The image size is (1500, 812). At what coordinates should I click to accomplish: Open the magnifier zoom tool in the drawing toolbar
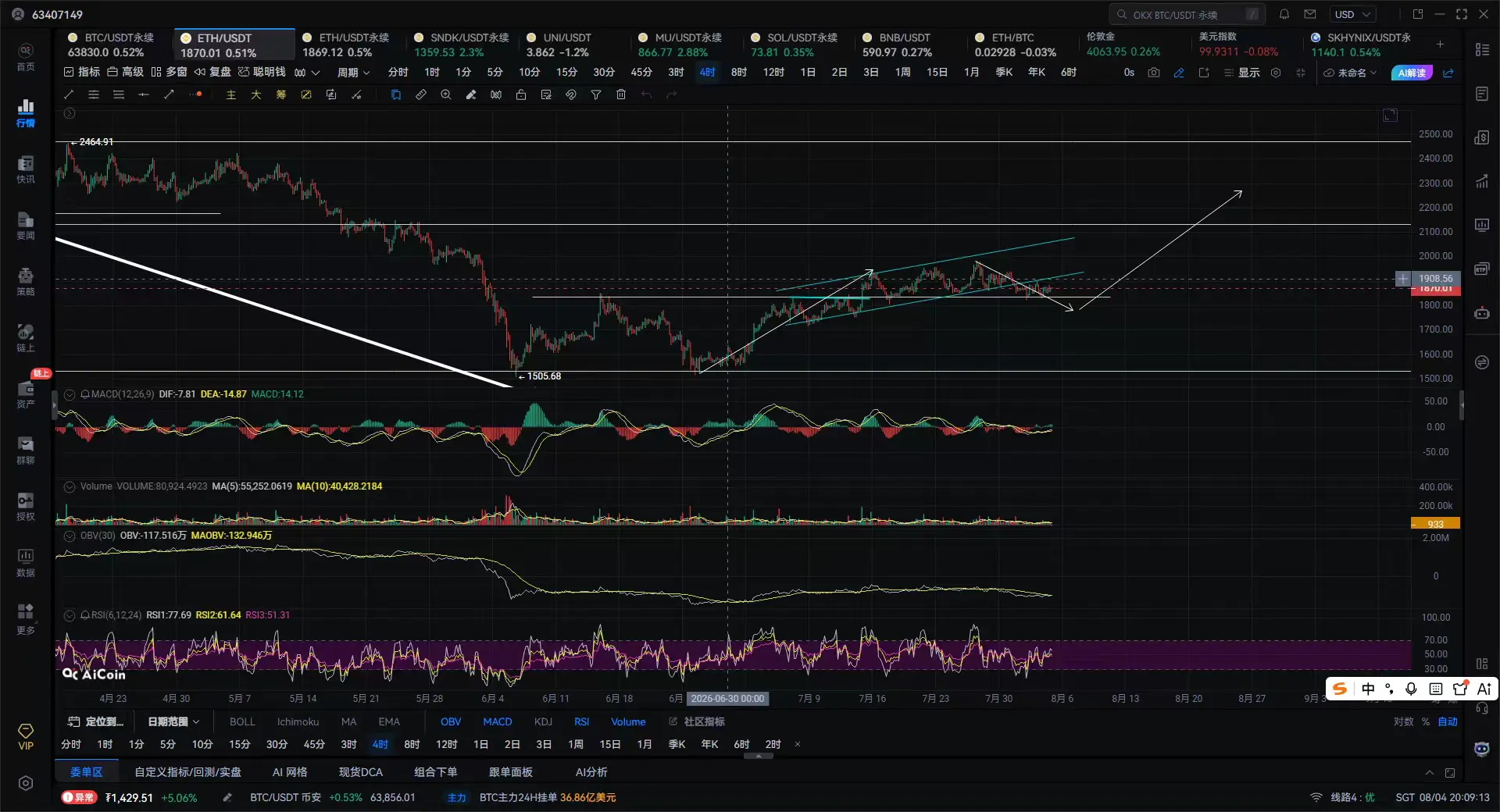446,94
